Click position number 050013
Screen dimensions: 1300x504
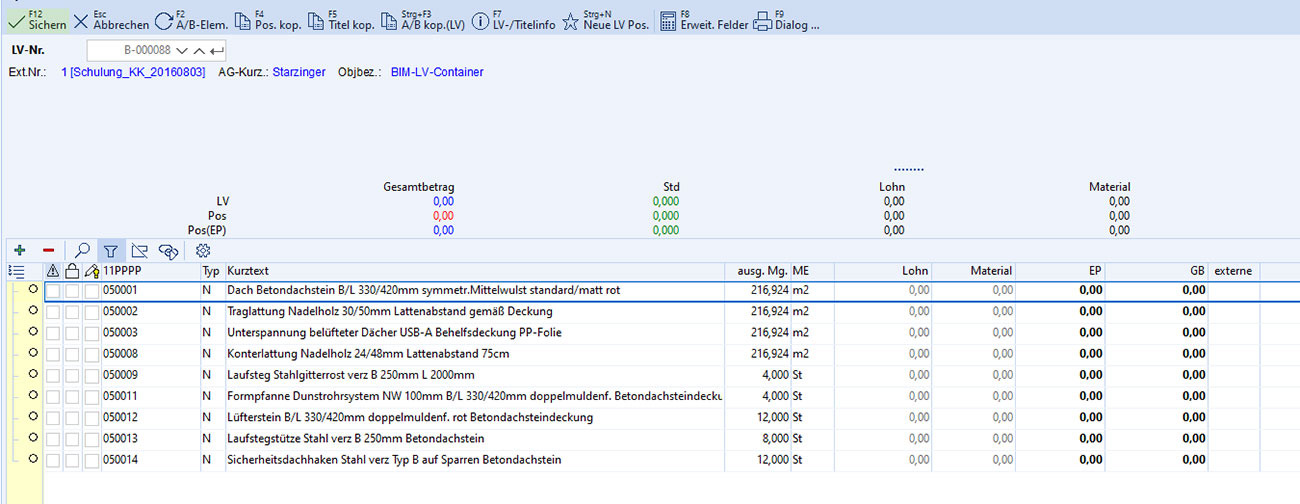[x=120, y=438]
